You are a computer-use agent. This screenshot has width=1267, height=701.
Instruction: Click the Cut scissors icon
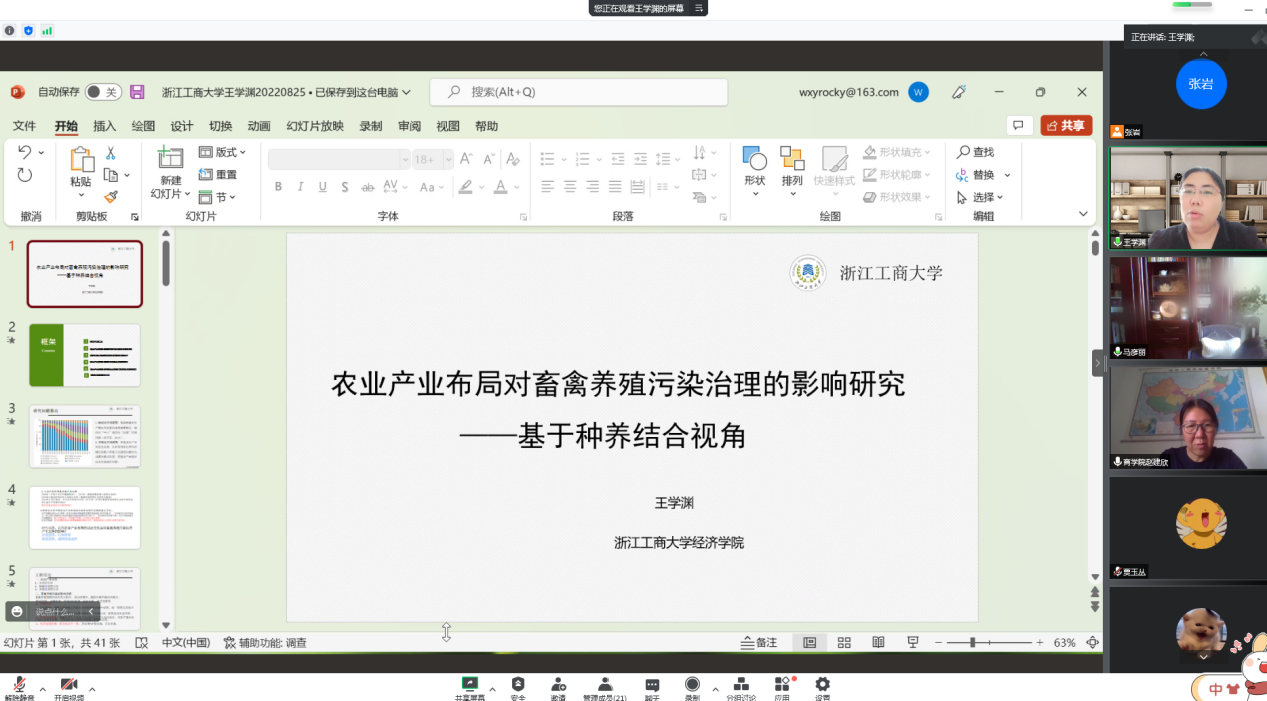pyautogui.click(x=111, y=153)
